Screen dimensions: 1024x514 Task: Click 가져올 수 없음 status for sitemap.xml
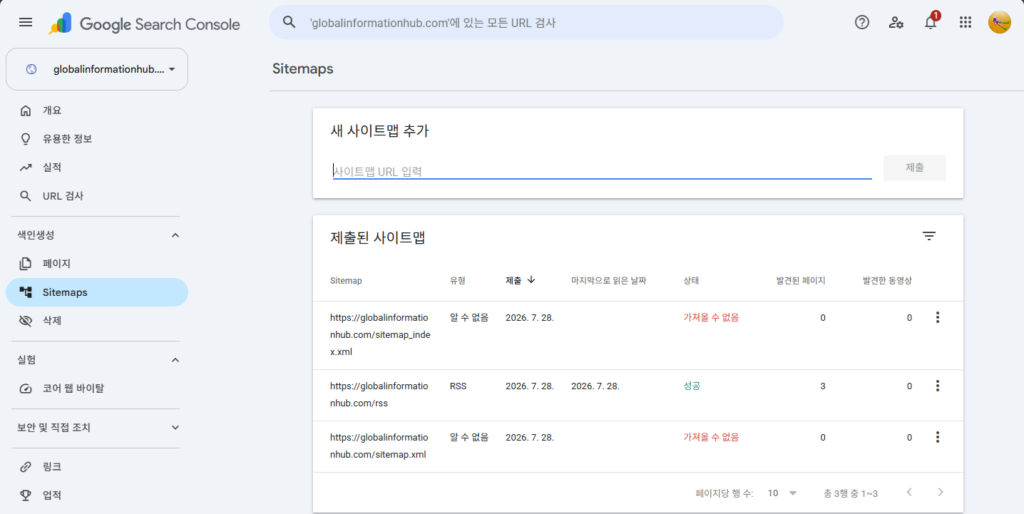[x=711, y=437]
